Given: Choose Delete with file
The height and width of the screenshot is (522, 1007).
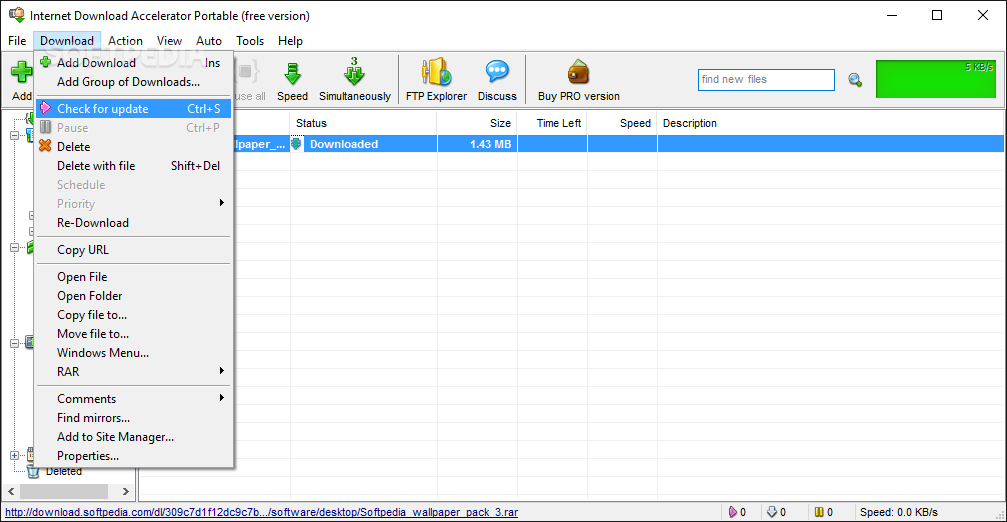Looking at the screenshot, I should 134,166.
